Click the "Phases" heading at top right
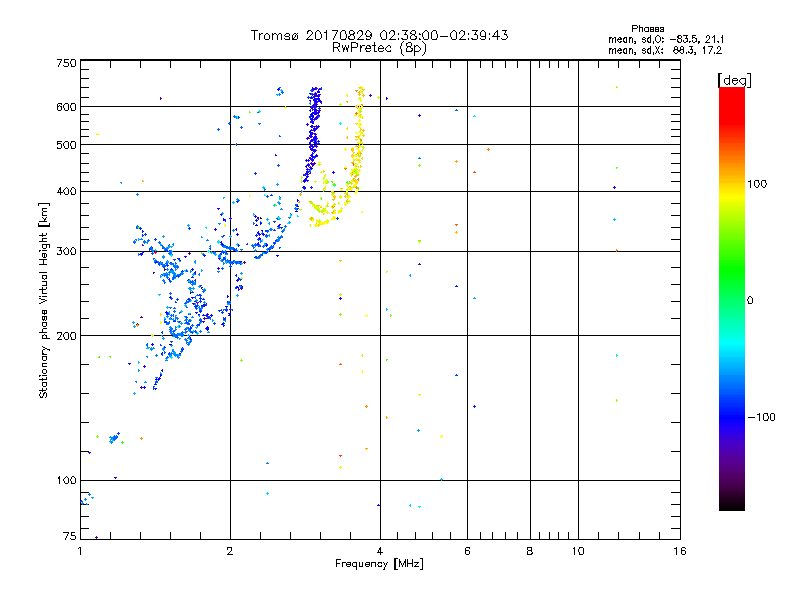Viewport: 800px width, 600px height. coord(647,29)
